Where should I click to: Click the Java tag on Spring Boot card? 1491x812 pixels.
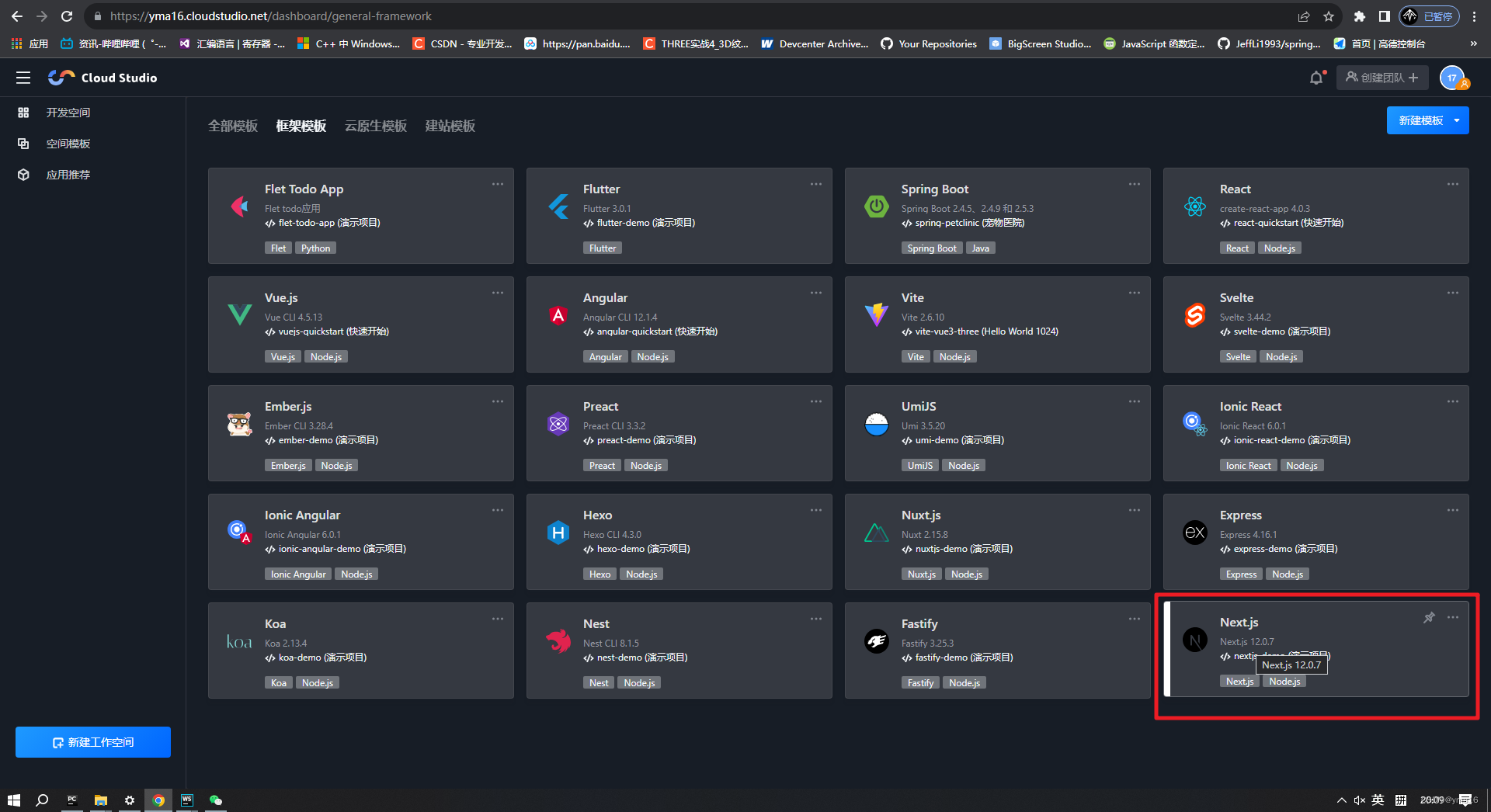(x=981, y=248)
